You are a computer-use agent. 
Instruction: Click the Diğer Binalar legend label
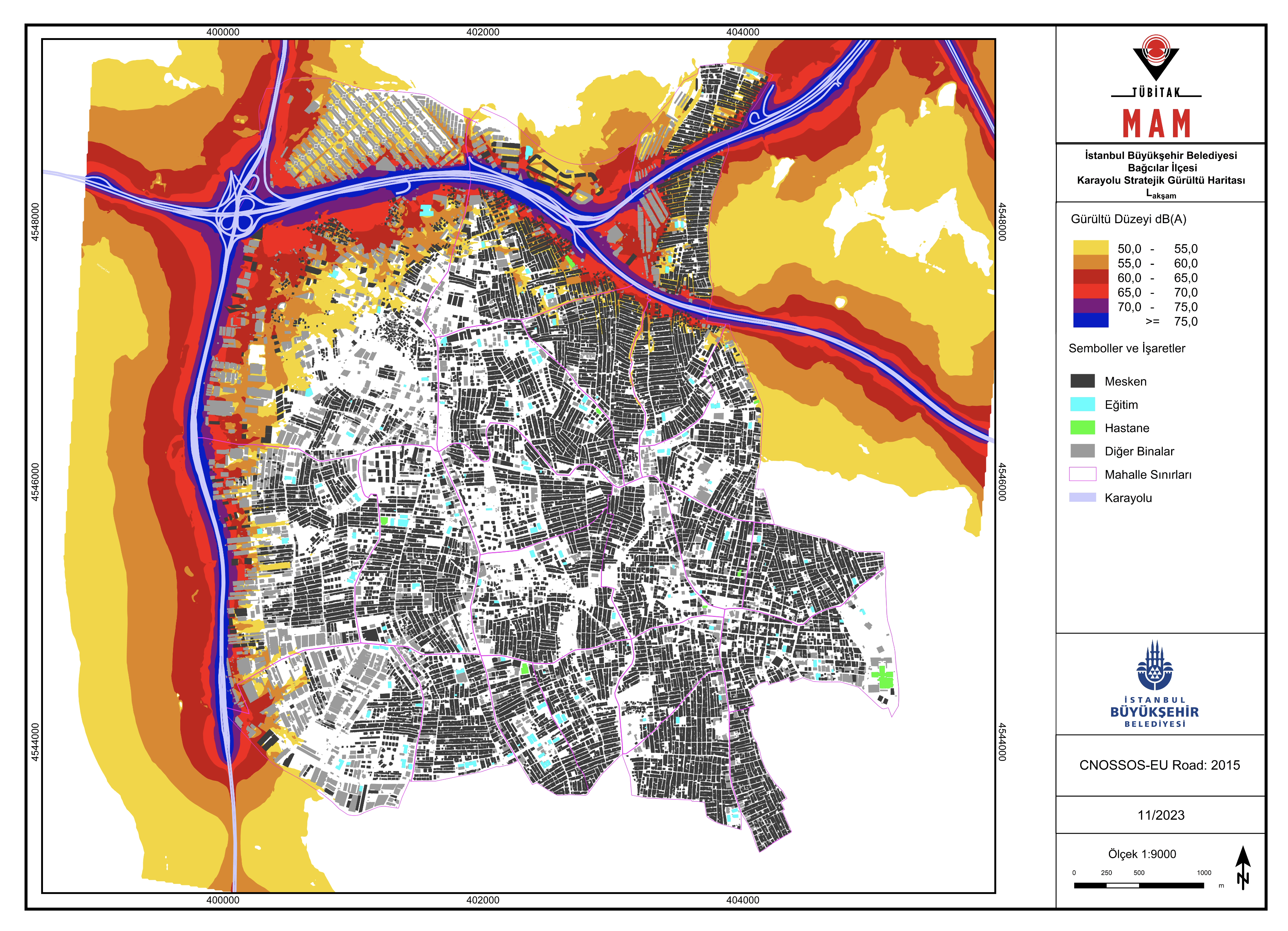coord(1139,452)
